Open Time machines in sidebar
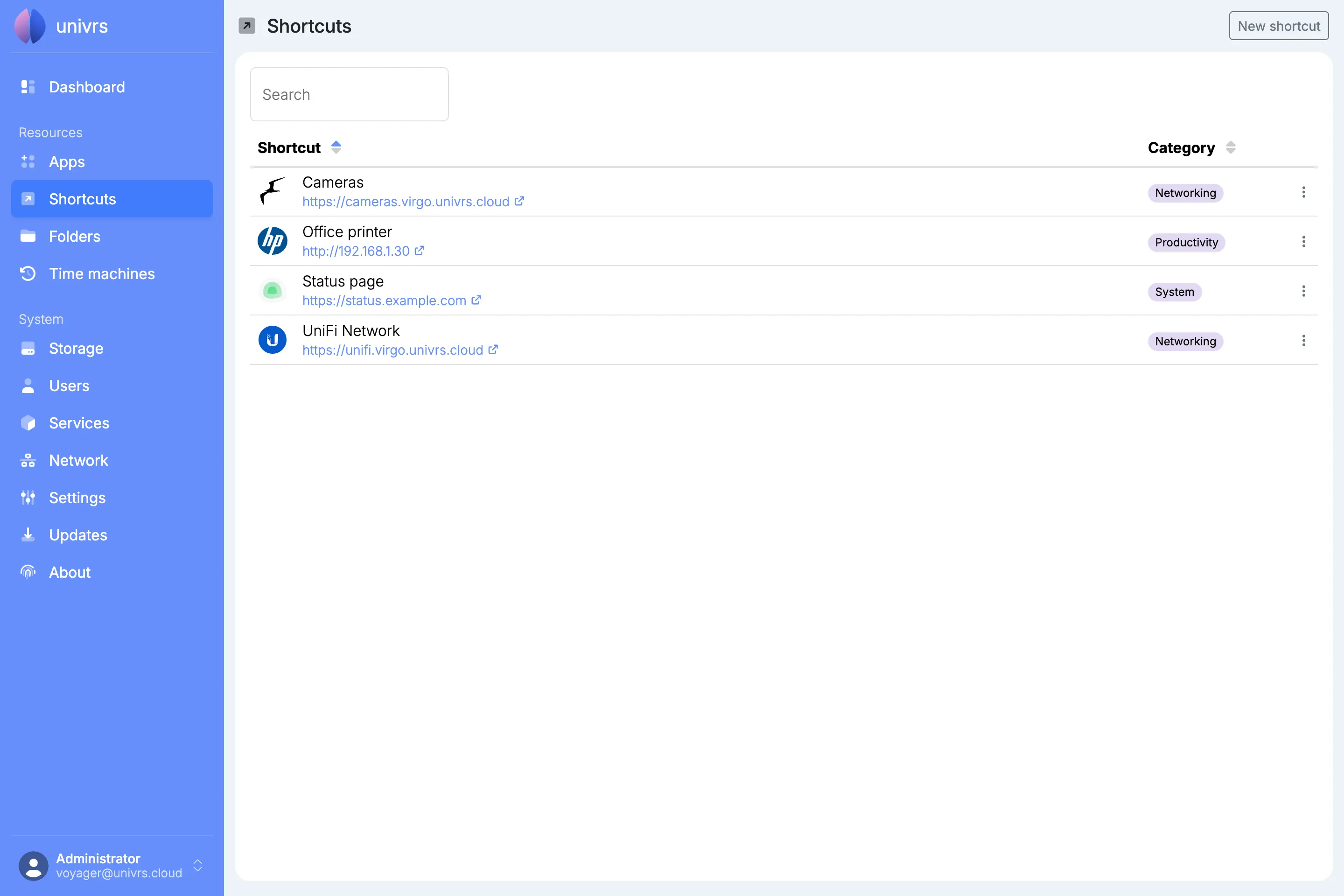1344x896 pixels. [x=112, y=274]
